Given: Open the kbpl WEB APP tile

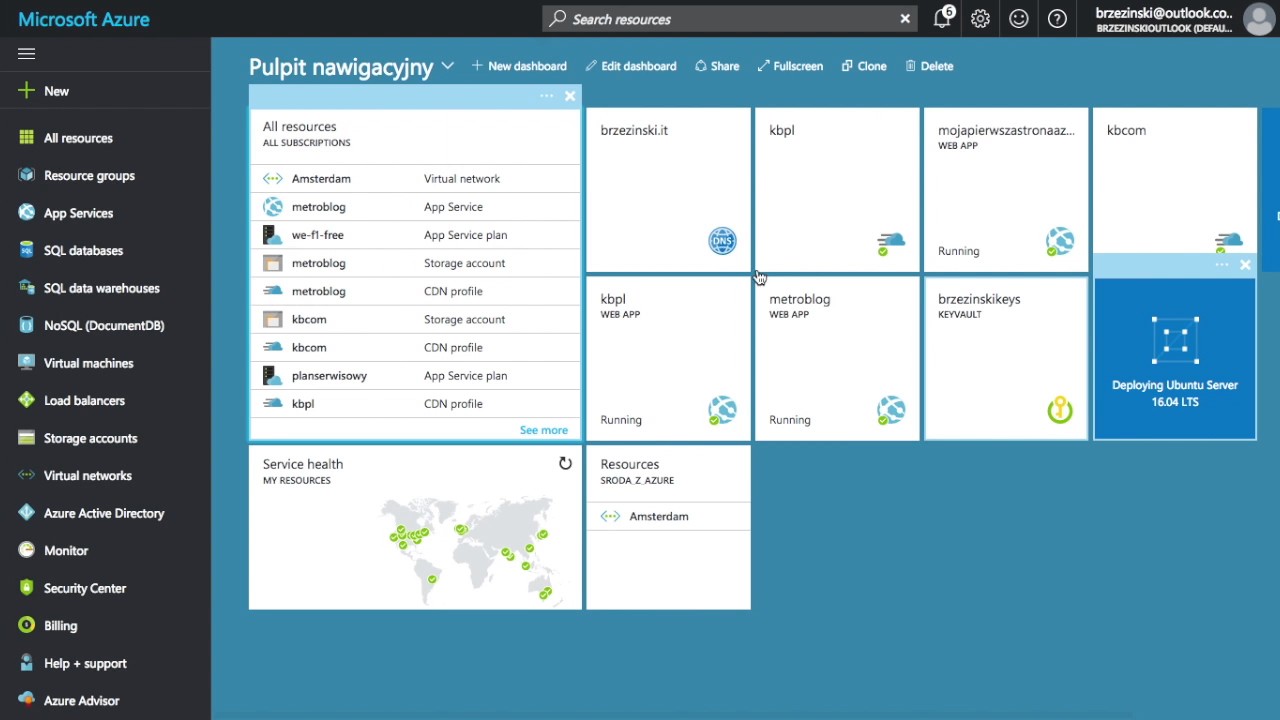Looking at the screenshot, I should point(668,358).
